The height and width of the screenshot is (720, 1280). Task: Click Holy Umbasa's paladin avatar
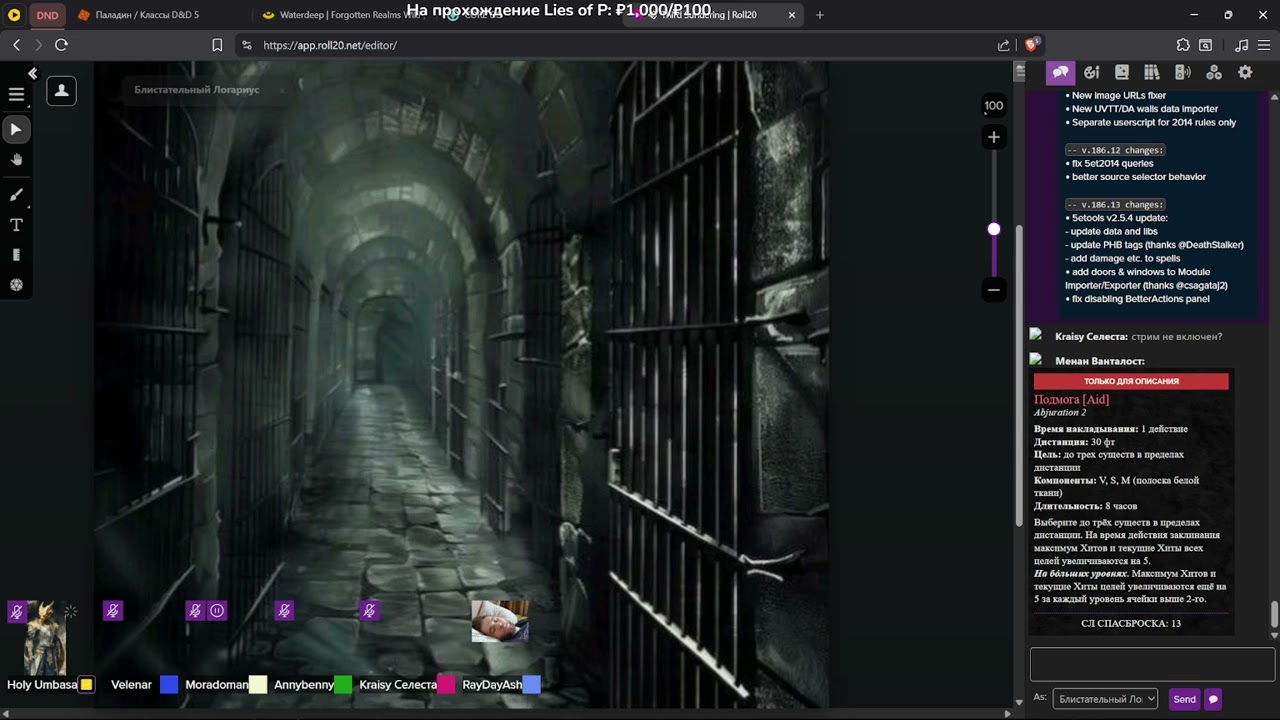pyautogui.click(x=46, y=637)
